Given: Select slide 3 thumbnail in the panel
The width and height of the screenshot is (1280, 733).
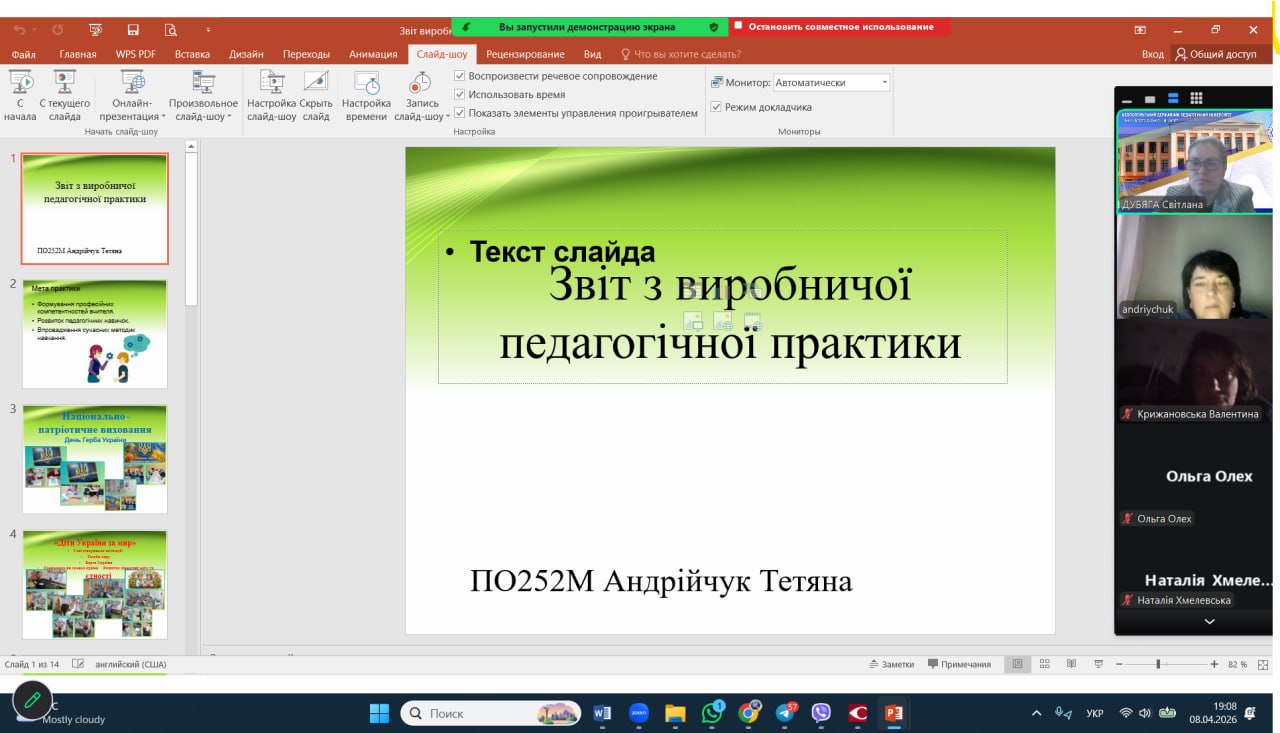Looking at the screenshot, I should [x=95, y=458].
